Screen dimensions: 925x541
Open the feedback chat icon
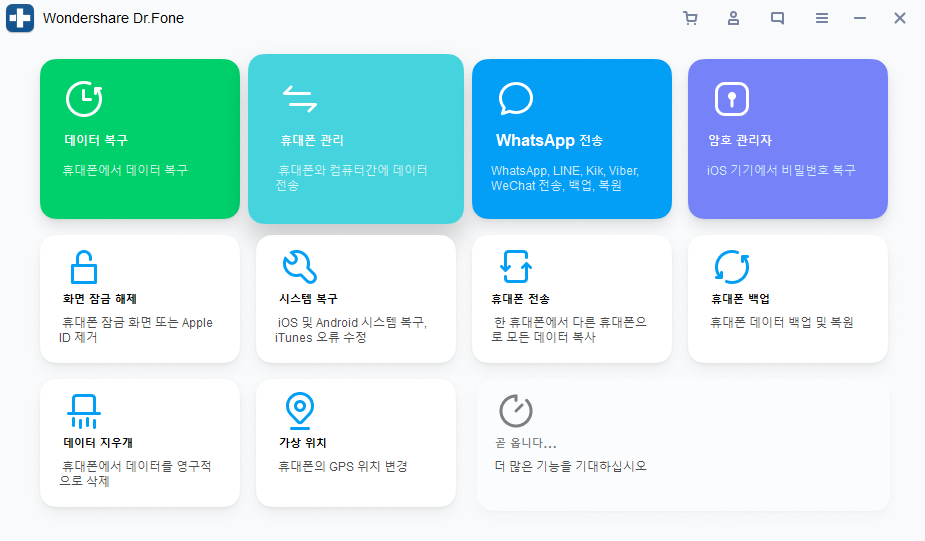pyautogui.click(x=778, y=18)
